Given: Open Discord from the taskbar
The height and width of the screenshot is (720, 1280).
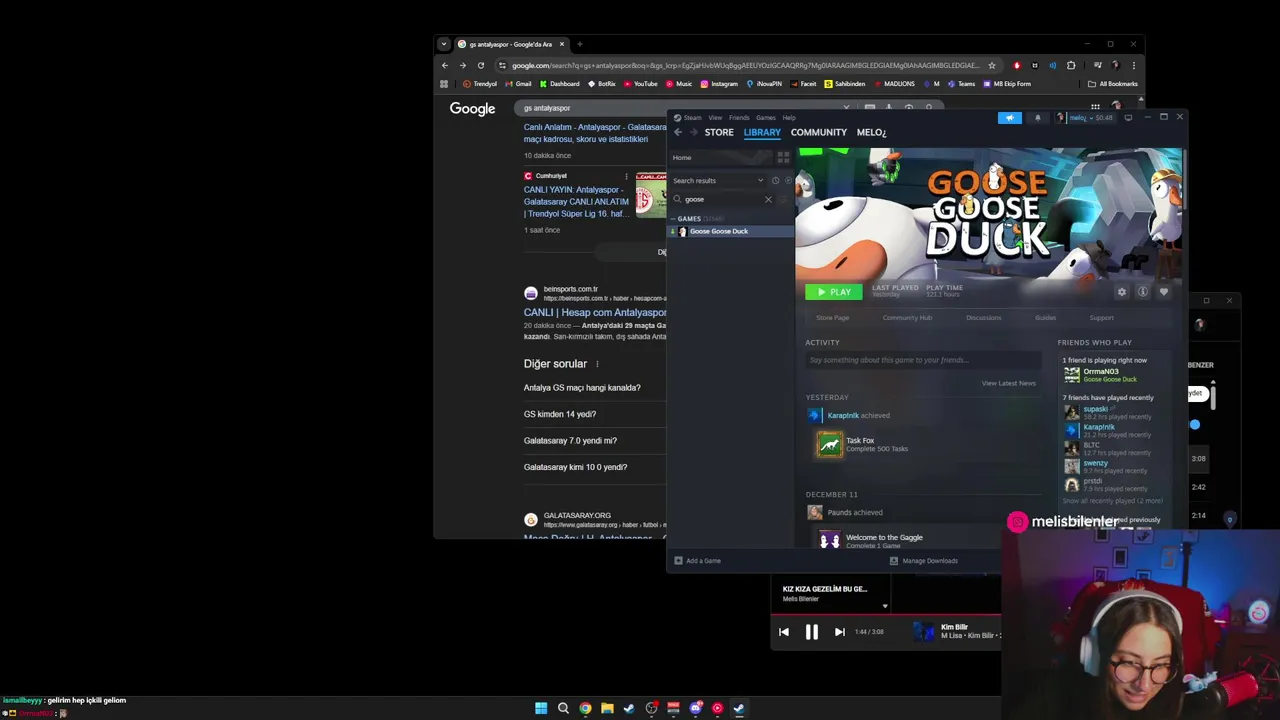Looking at the screenshot, I should [695, 708].
